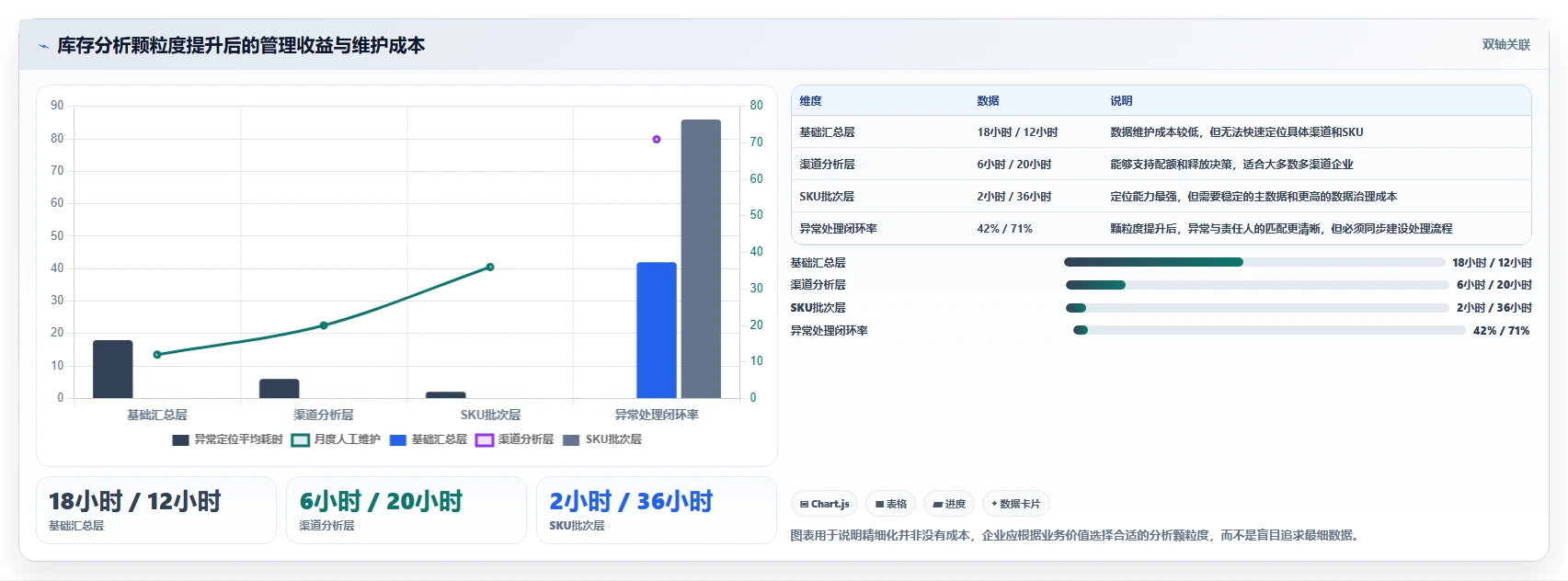Click the tall gray bar in 异常处理闭环率 group
This screenshot has height=581, width=1568.
pos(701,259)
